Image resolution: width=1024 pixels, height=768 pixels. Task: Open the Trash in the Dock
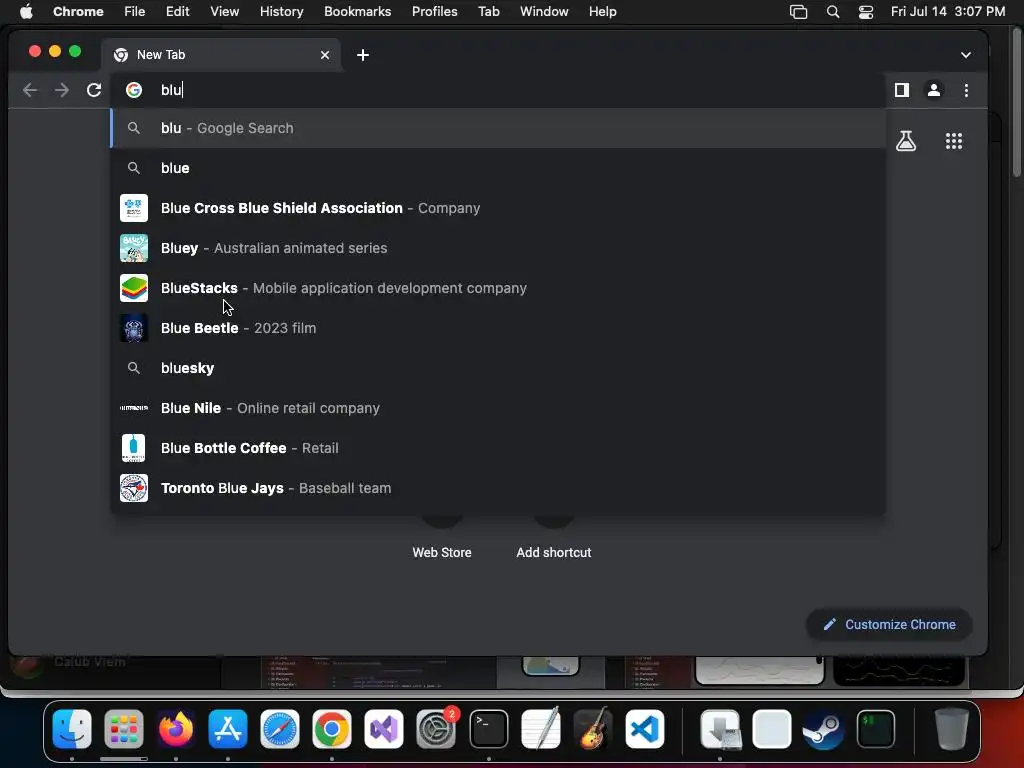(951, 729)
